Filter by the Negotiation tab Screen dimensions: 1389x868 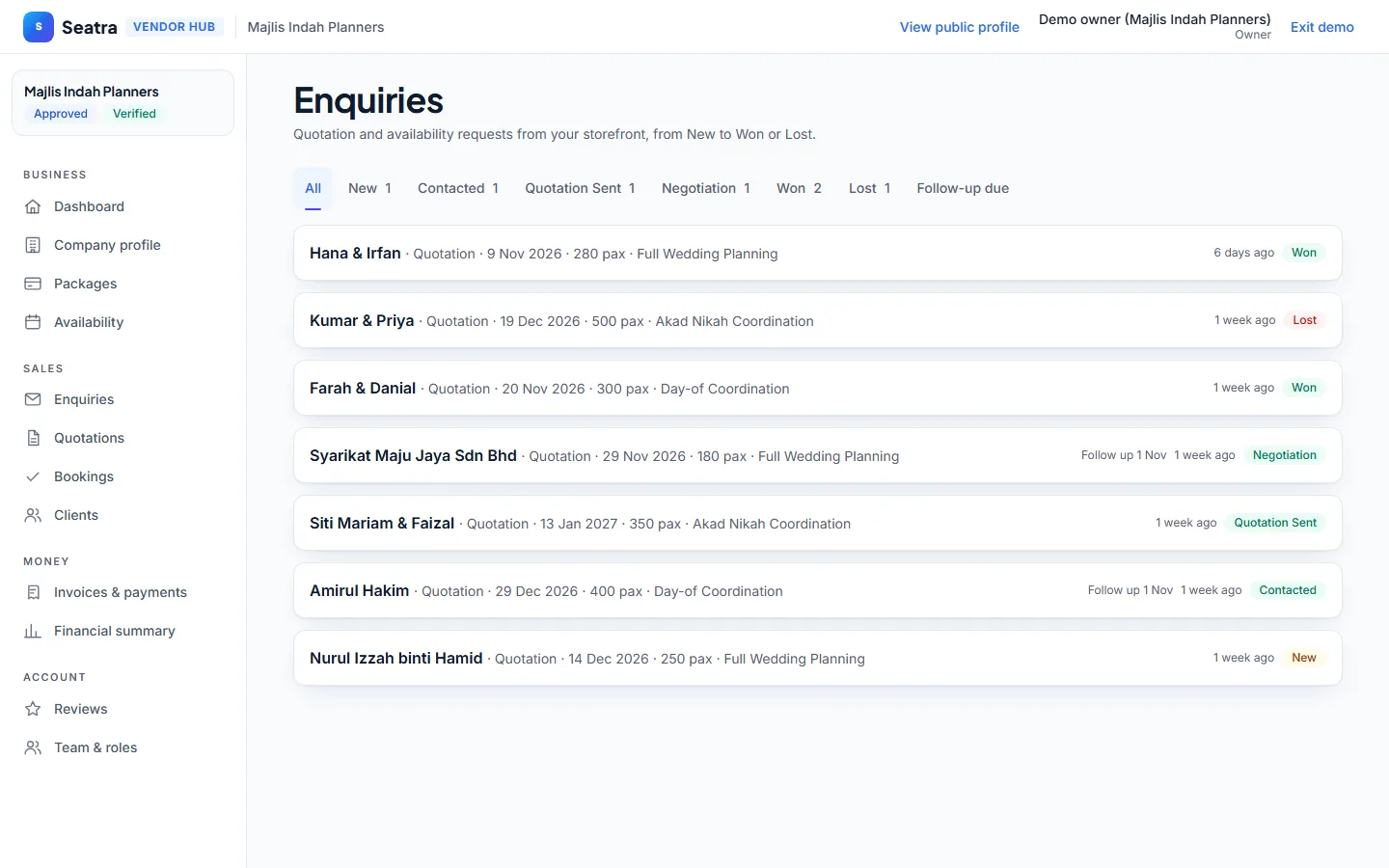tap(706, 188)
